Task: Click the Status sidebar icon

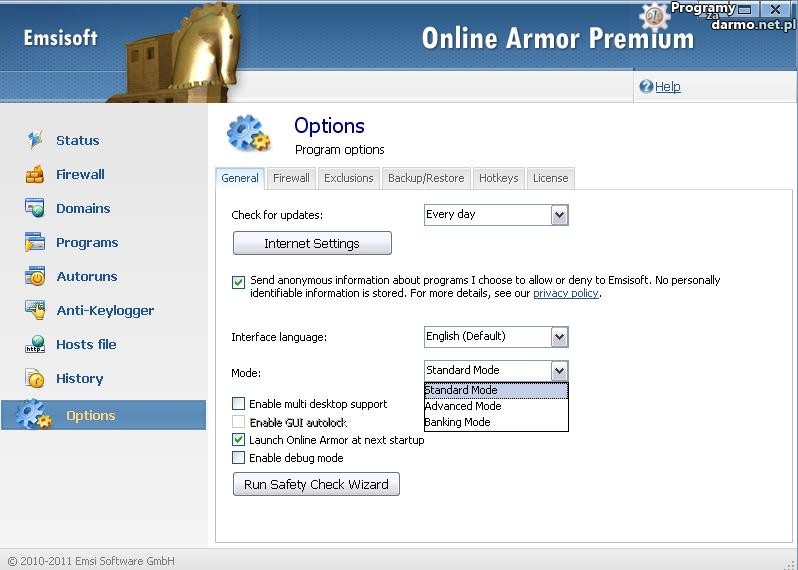Action: pos(35,140)
